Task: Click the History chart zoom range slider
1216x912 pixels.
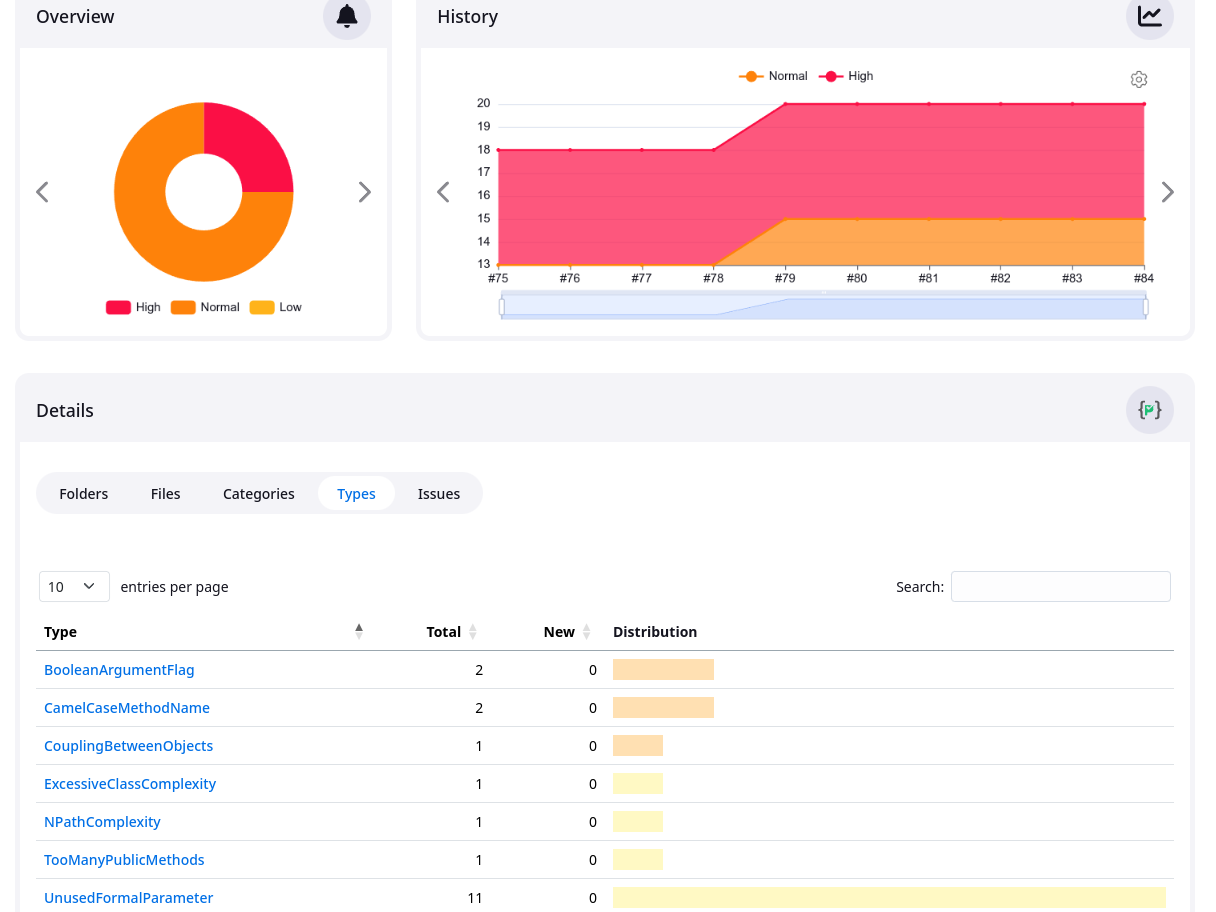Action: tap(823, 307)
